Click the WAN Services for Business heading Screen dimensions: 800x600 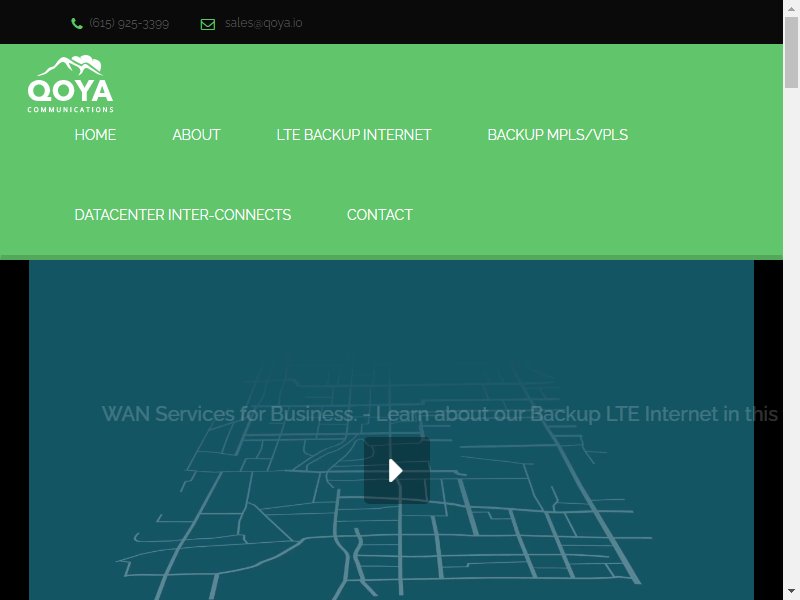pos(440,414)
